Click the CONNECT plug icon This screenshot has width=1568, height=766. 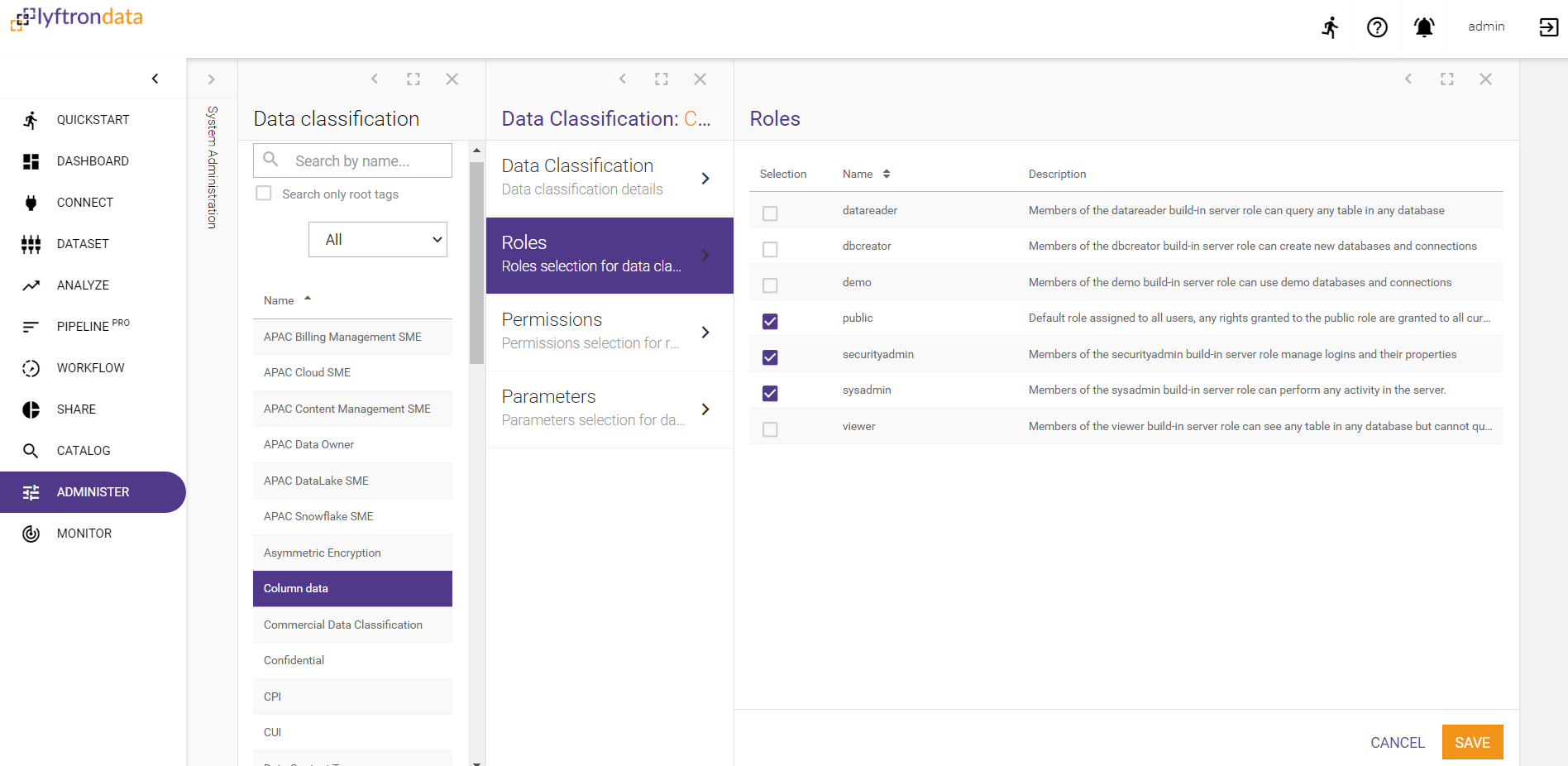[x=31, y=203]
